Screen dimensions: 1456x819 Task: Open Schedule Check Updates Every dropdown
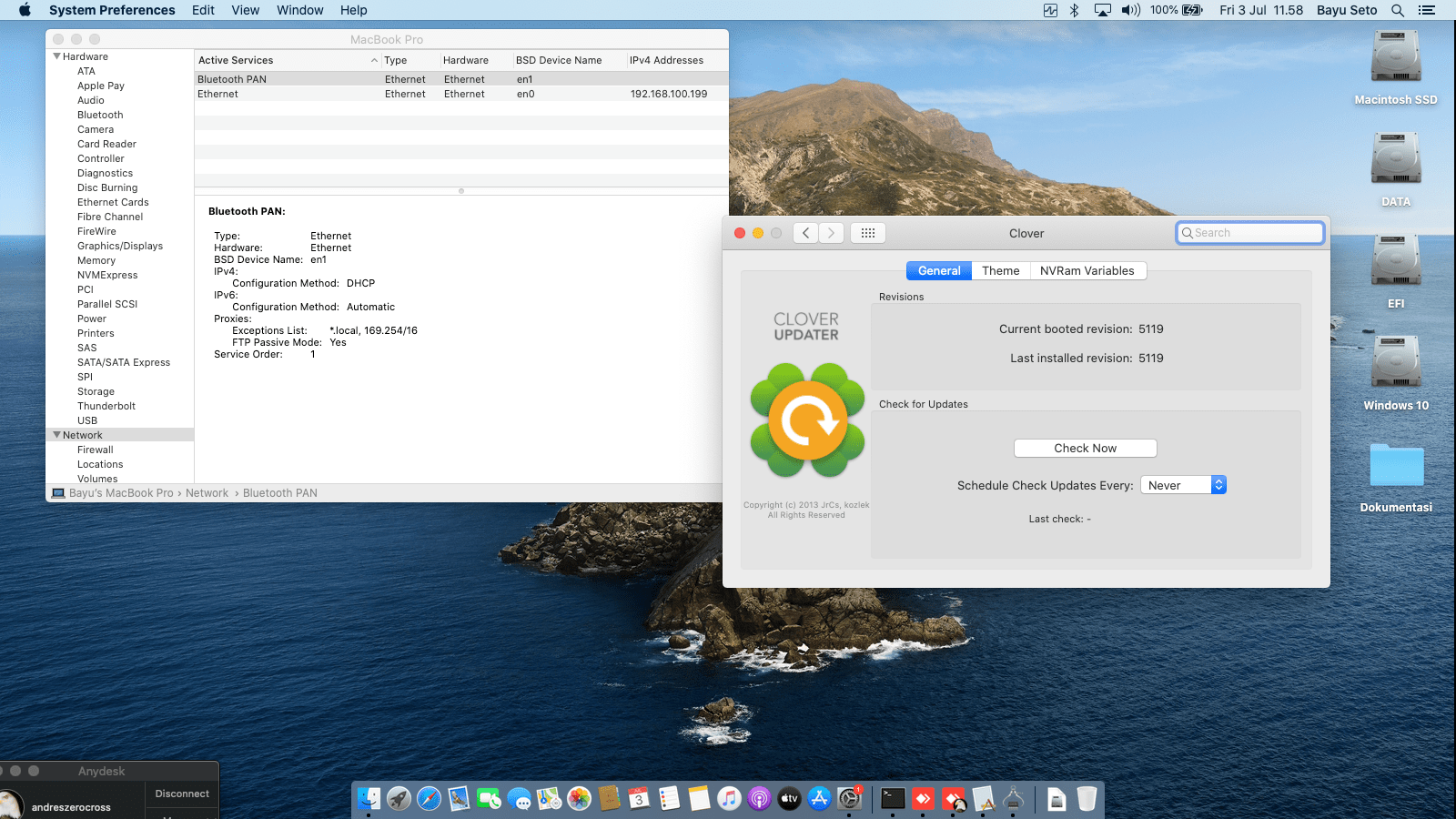[1183, 485]
